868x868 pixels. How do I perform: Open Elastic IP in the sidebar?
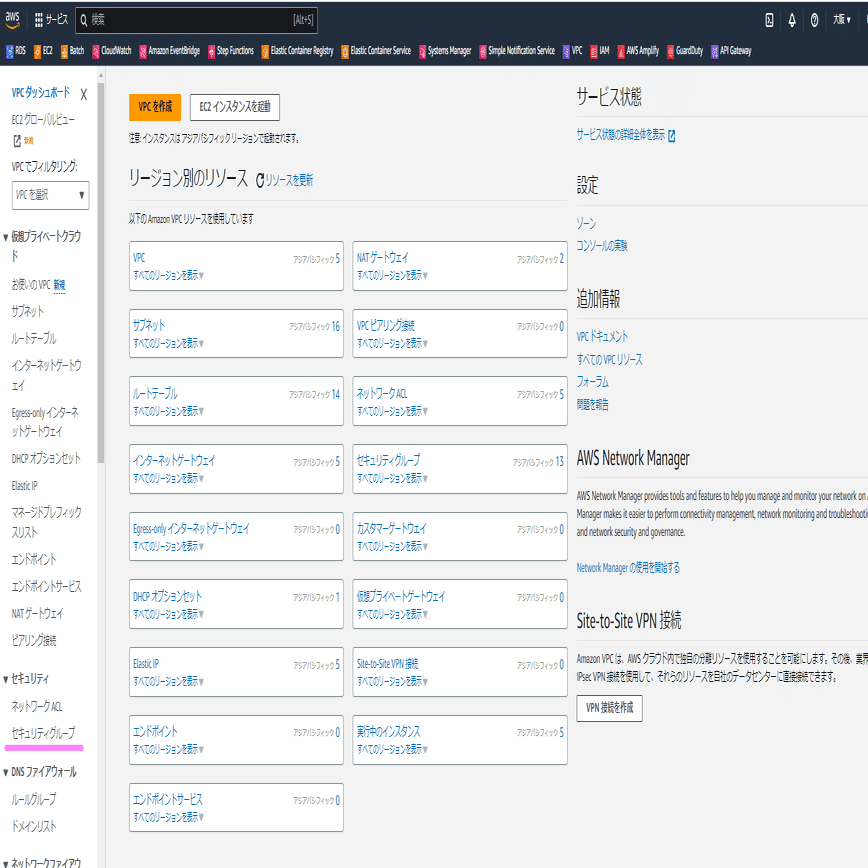pyautogui.click(x=24, y=486)
